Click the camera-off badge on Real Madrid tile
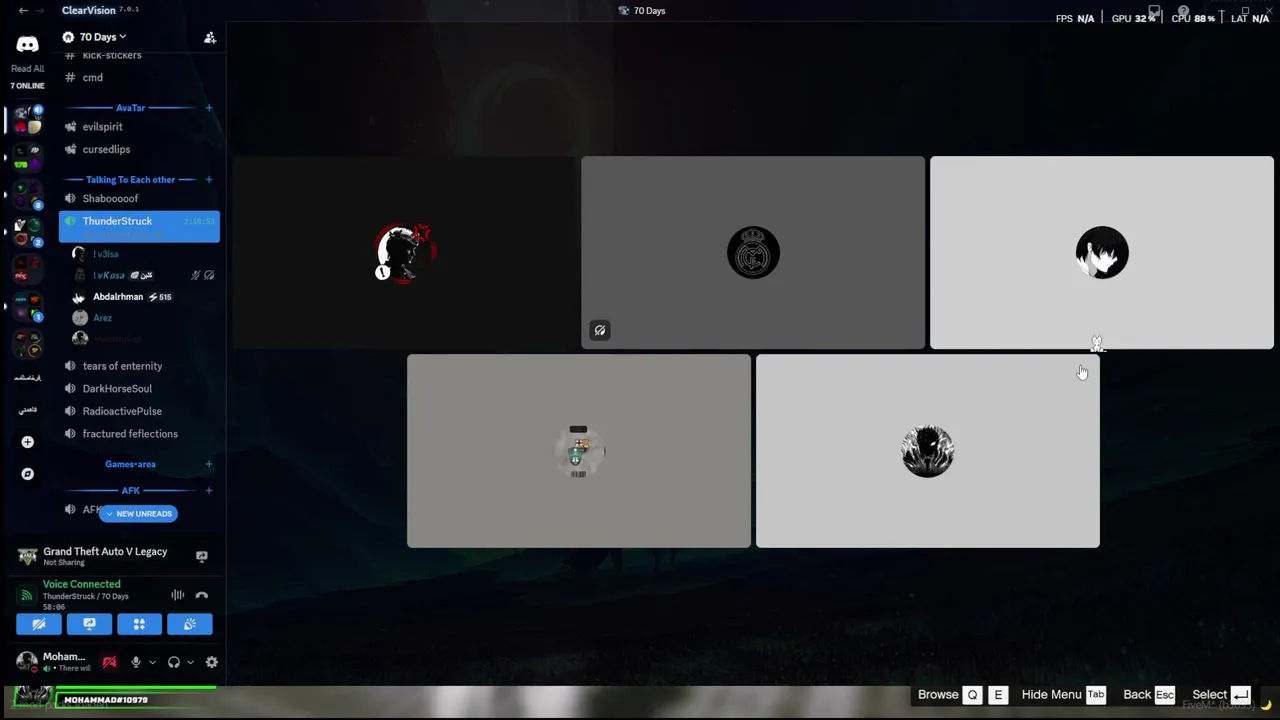This screenshot has width=1280, height=720. tap(600, 330)
